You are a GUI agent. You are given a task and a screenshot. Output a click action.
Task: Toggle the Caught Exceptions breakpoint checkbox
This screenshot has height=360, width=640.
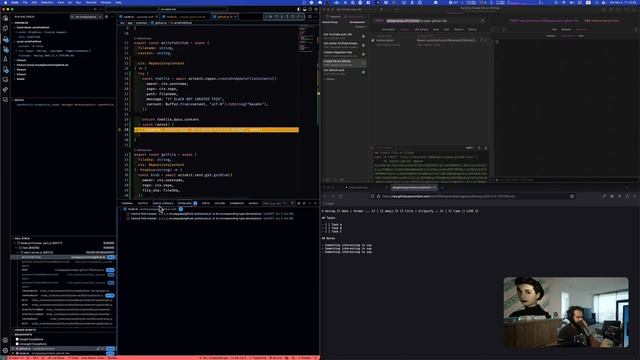tap(17, 339)
